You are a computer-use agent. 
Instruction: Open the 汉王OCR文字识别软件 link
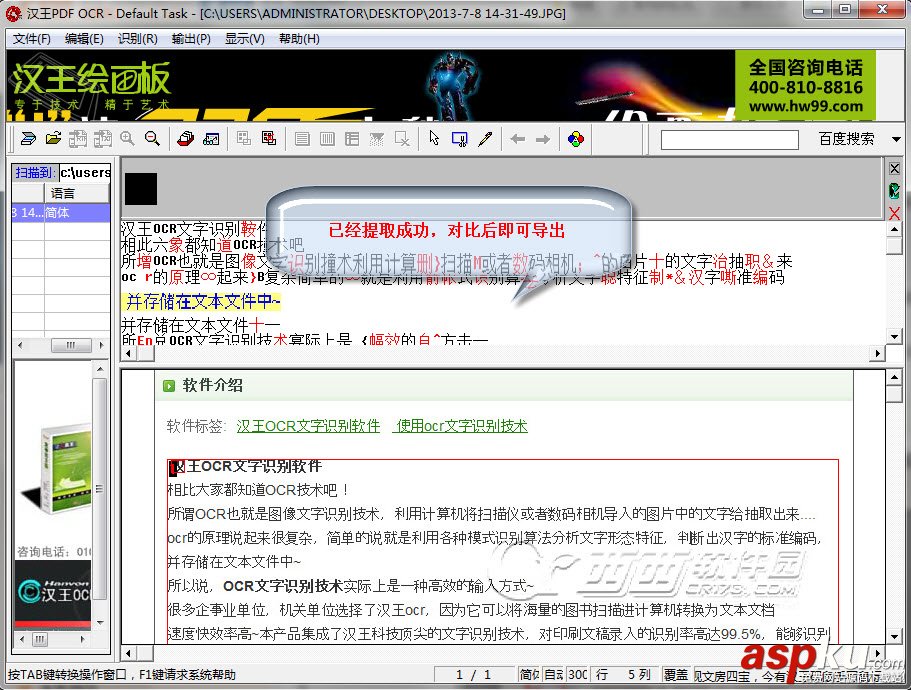coord(310,425)
